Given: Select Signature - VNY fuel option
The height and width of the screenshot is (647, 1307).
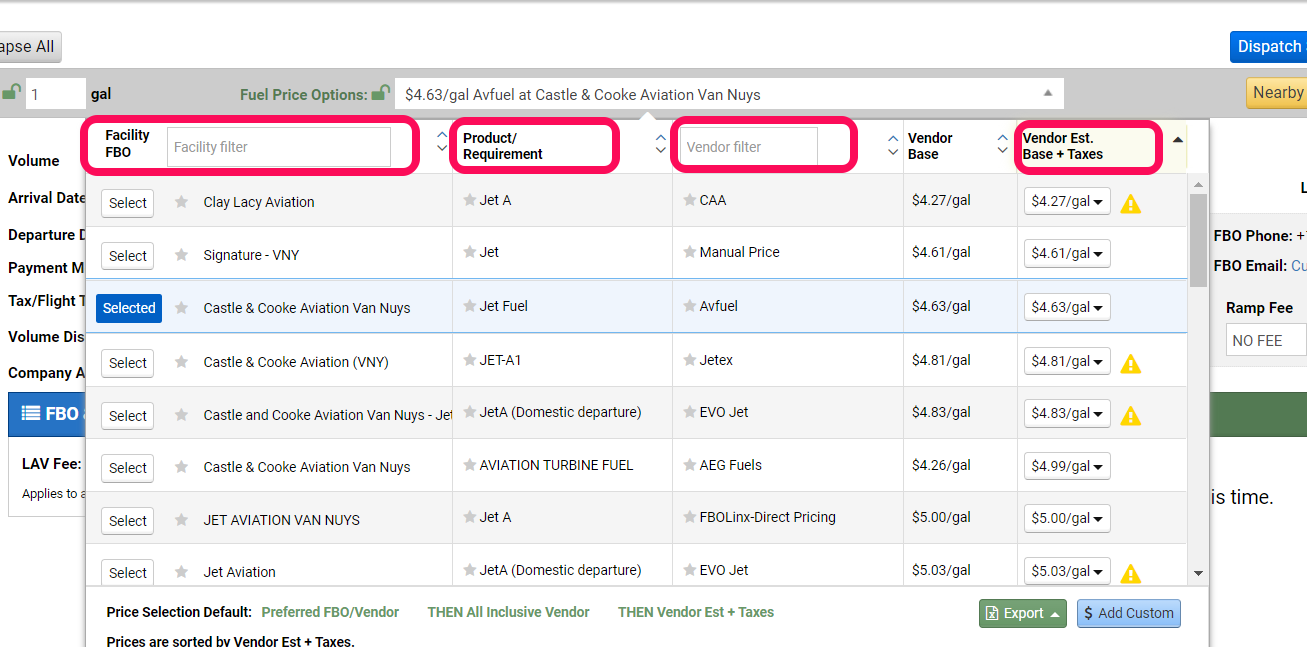Looking at the screenshot, I should [x=128, y=256].
